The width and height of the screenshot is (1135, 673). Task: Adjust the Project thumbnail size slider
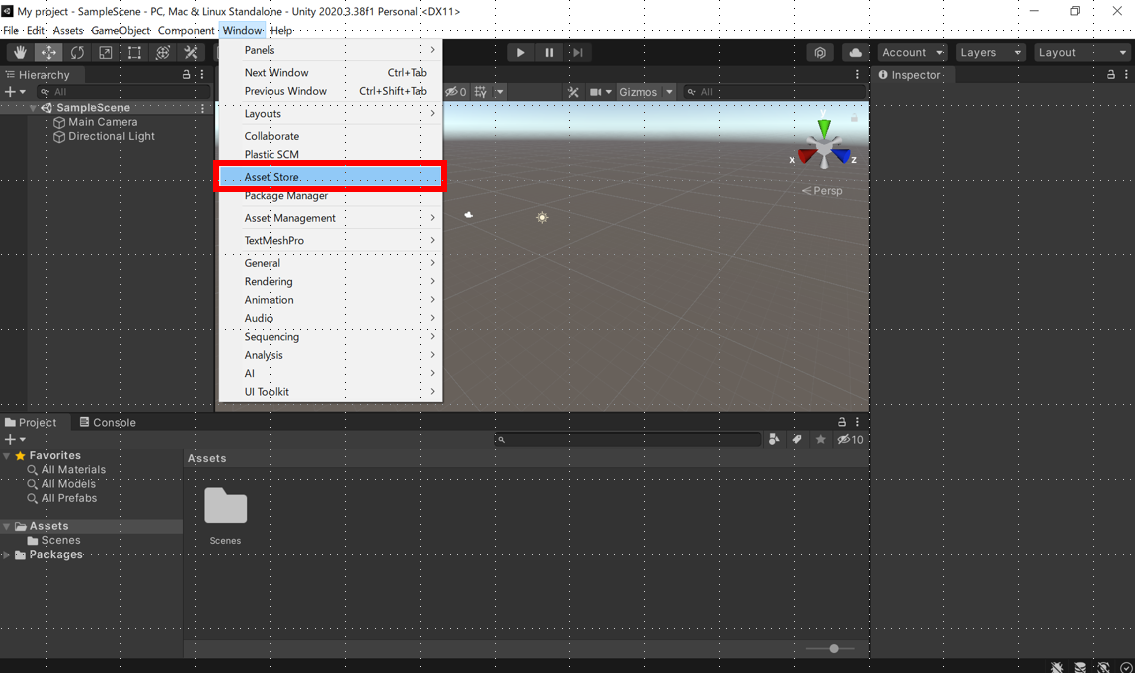(832, 648)
